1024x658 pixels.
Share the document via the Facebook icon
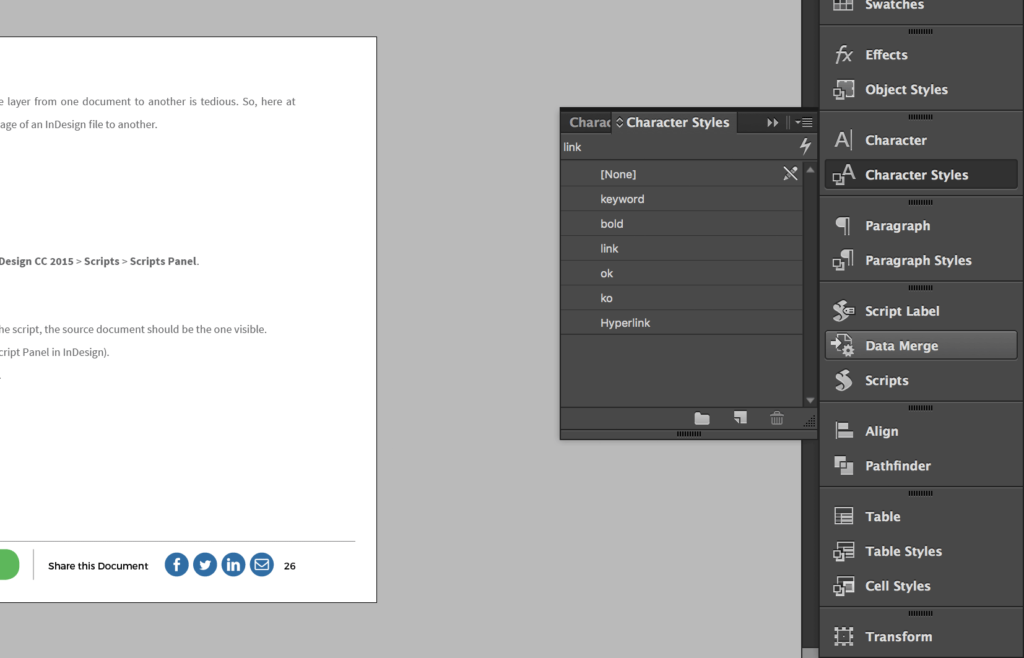tap(176, 564)
